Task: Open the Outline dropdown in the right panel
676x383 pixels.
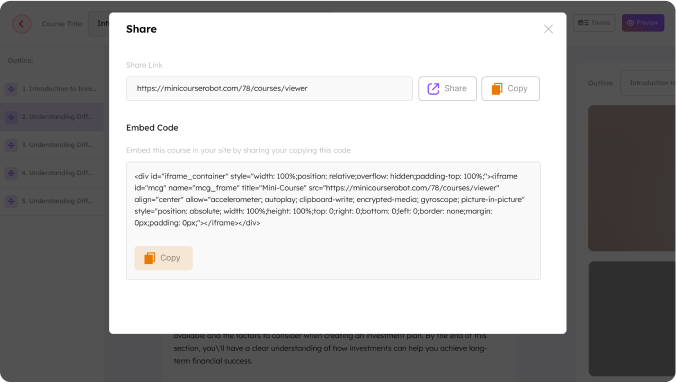Action: click(648, 83)
